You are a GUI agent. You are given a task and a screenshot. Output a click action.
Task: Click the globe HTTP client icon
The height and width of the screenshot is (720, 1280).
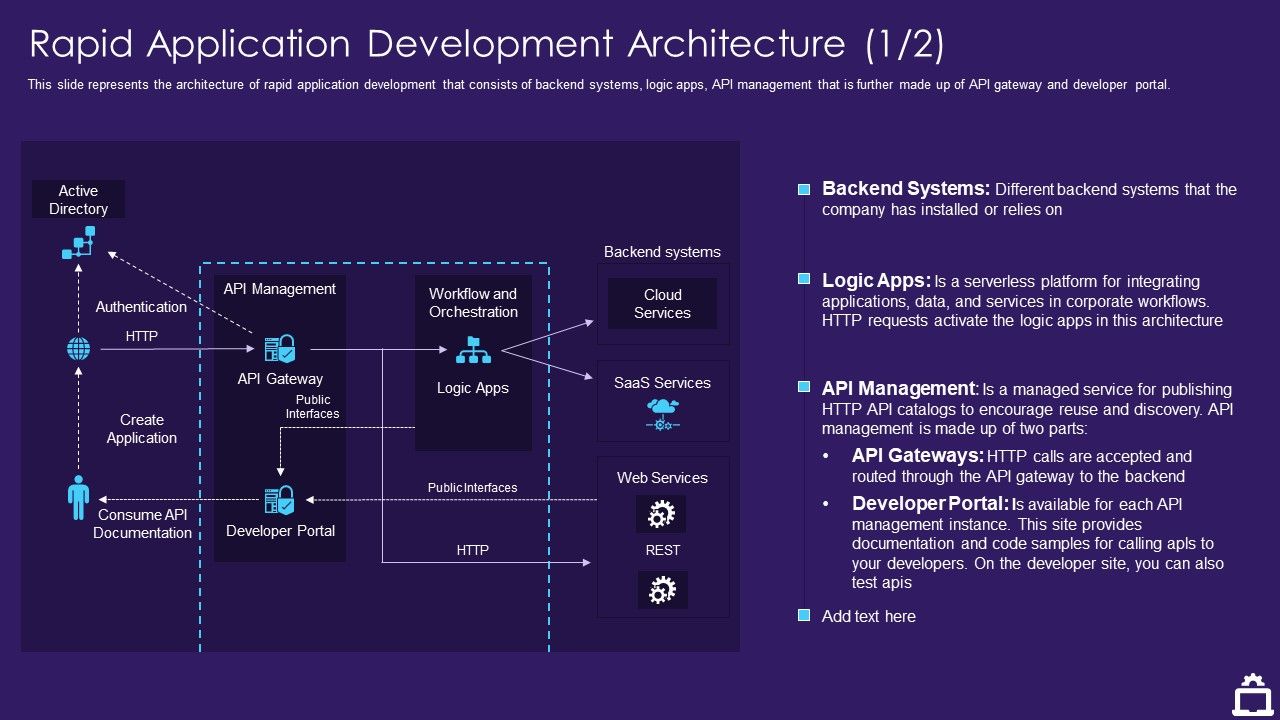[78, 349]
